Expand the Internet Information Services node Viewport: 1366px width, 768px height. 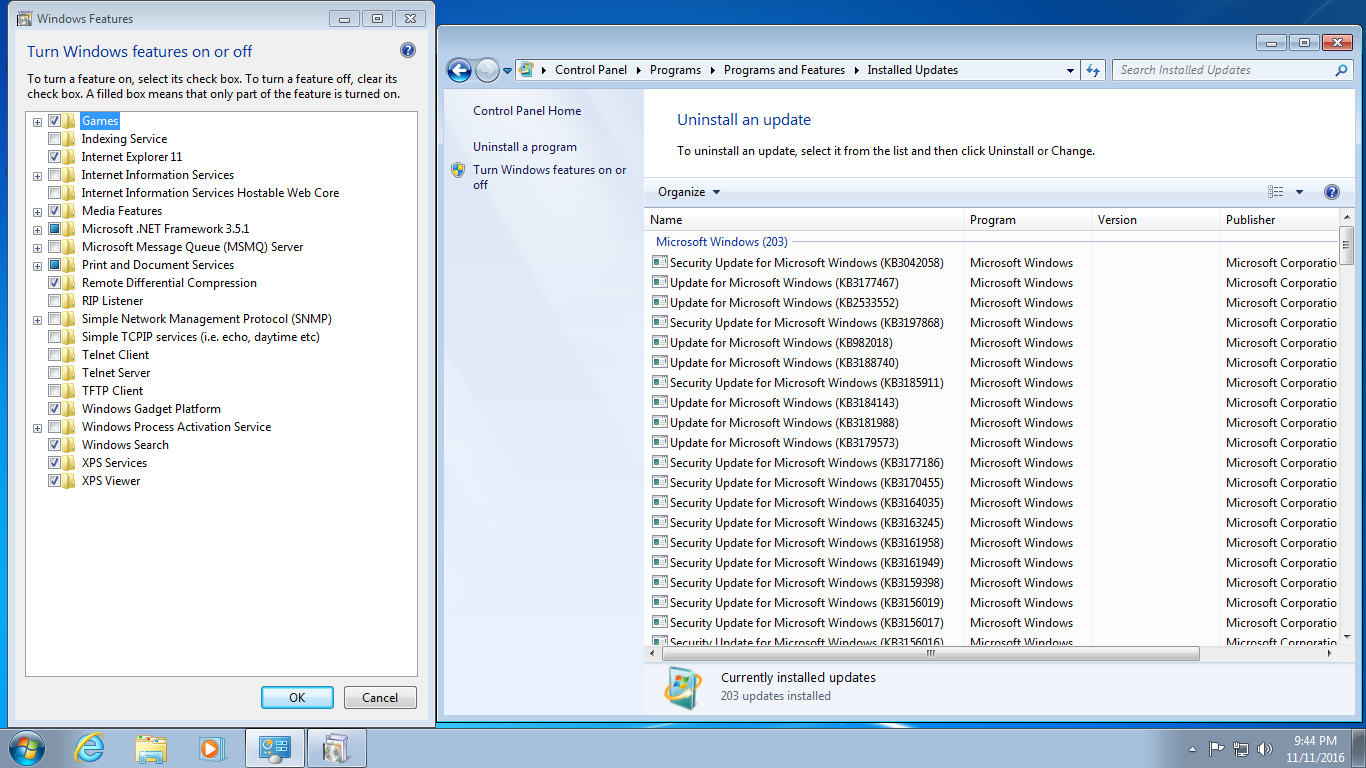coord(38,176)
